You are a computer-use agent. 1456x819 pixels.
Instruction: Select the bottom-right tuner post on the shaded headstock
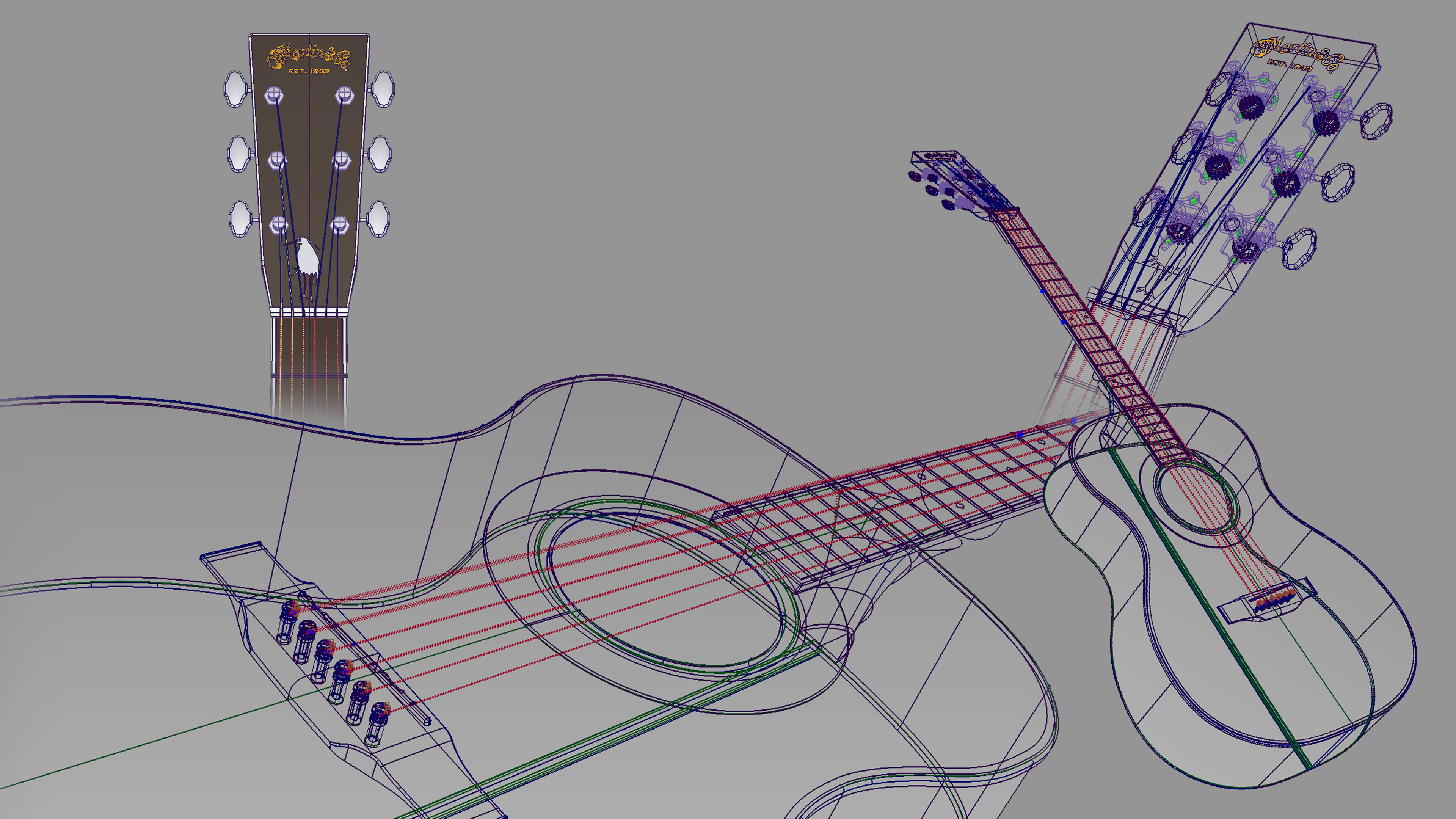tap(339, 224)
